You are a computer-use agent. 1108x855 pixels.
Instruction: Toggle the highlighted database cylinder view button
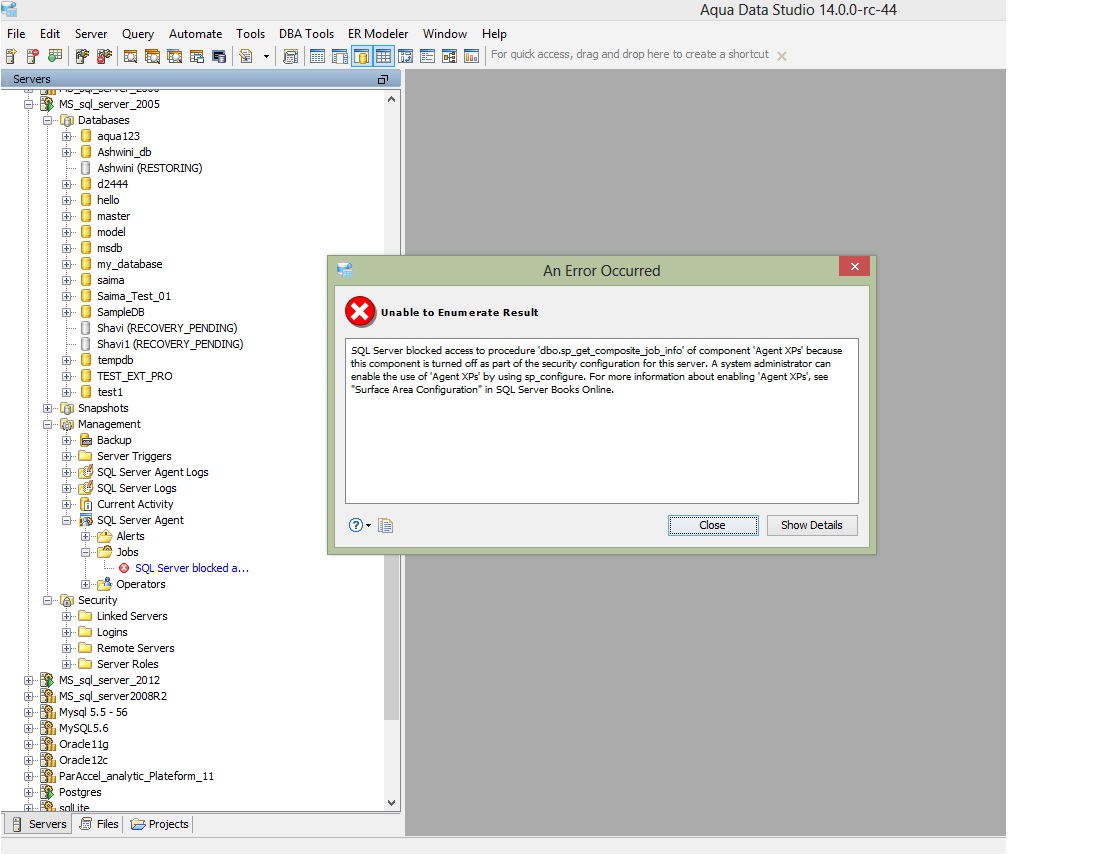[x=361, y=56]
